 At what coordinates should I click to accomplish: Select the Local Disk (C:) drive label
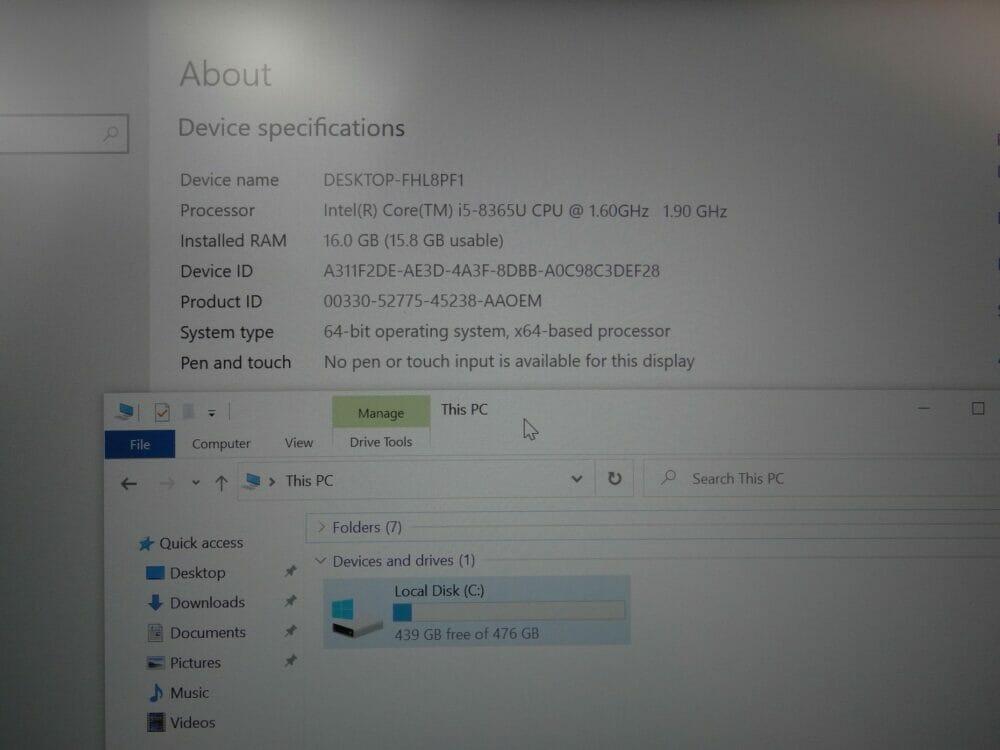tap(439, 591)
